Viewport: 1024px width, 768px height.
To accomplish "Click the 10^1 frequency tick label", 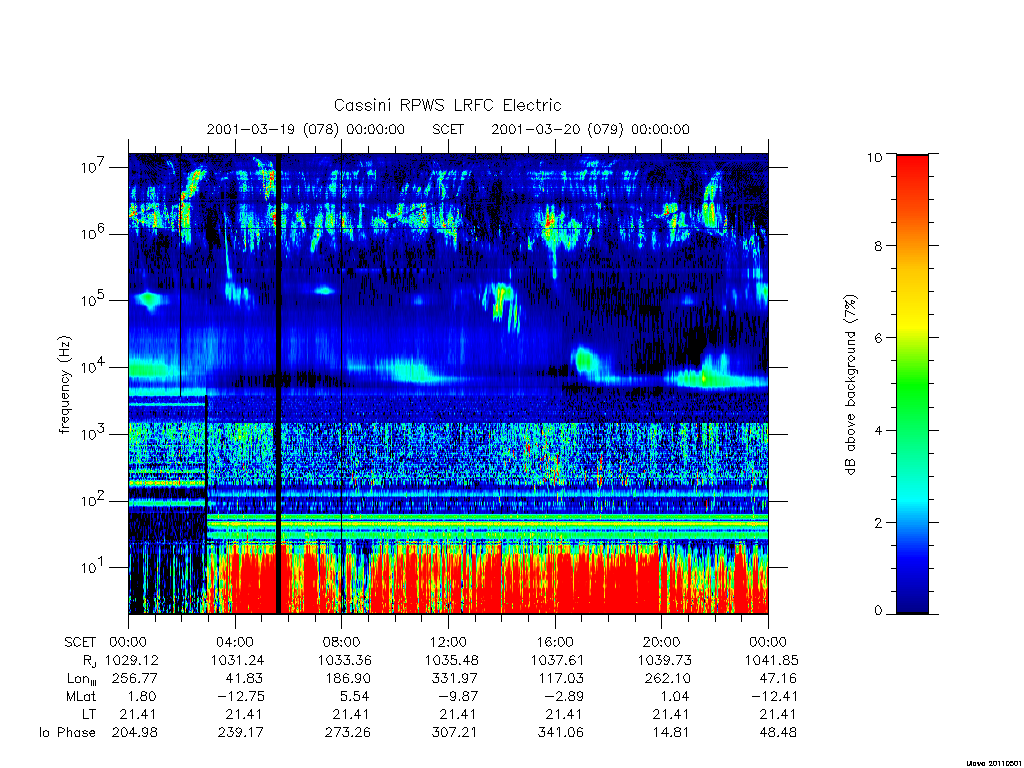I will click(95, 568).
